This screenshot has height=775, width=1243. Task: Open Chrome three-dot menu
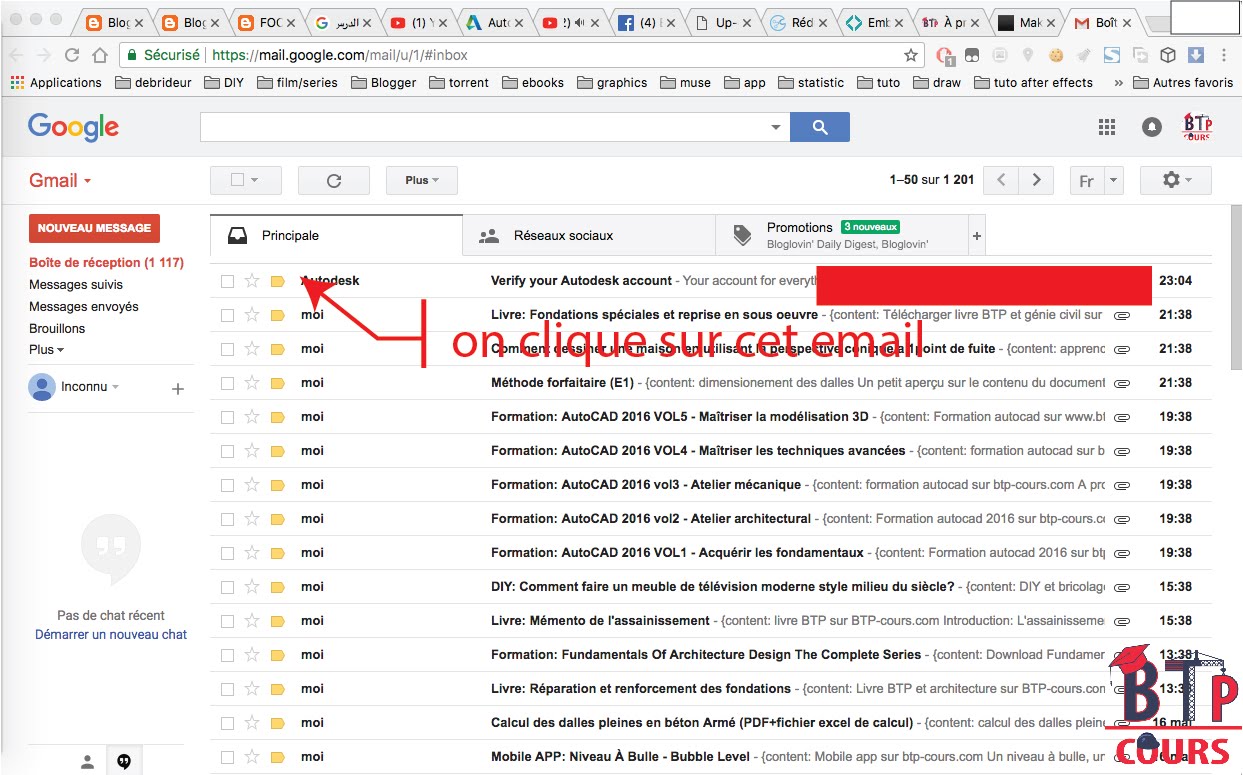coord(1226,56)
